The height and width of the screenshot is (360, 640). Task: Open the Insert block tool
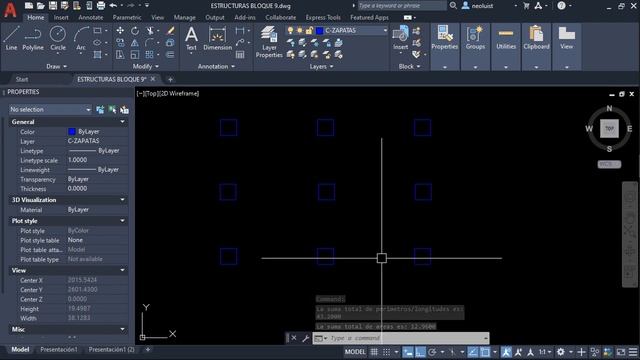[400, 38]
